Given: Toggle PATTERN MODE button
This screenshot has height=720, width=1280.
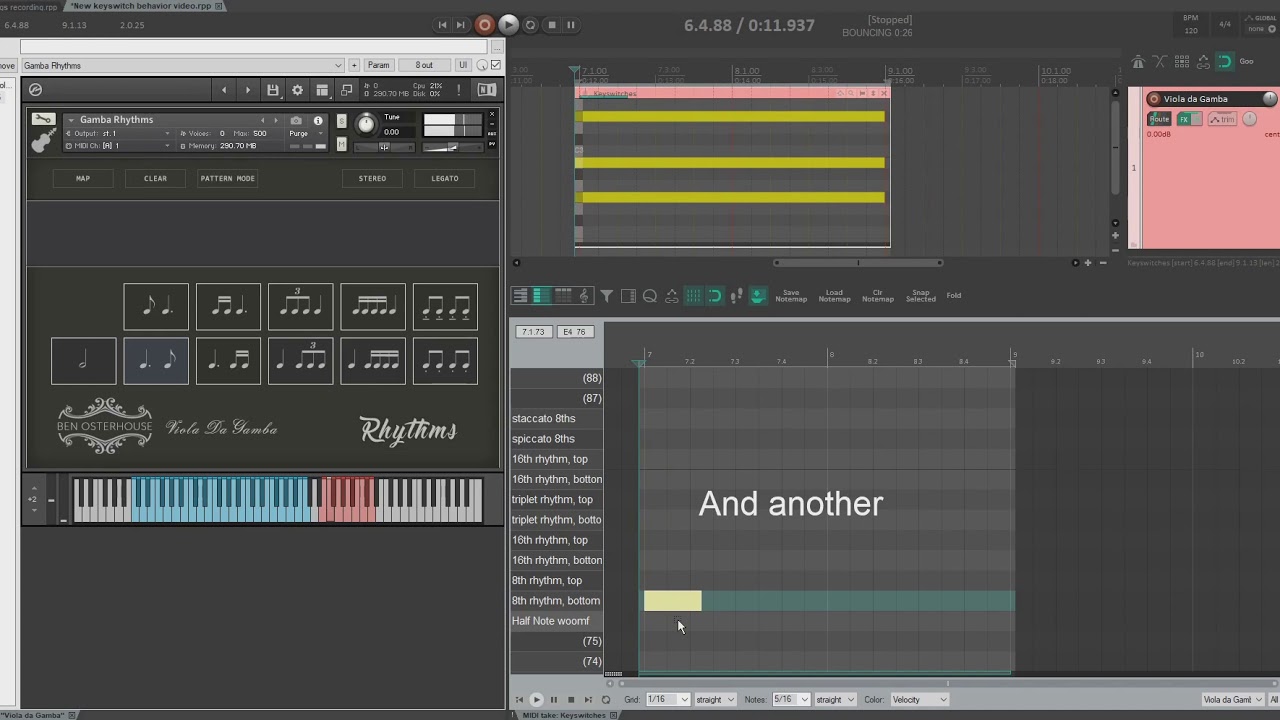Looking at the screenshot, I should pyautogui.click(x=228, y=178).
